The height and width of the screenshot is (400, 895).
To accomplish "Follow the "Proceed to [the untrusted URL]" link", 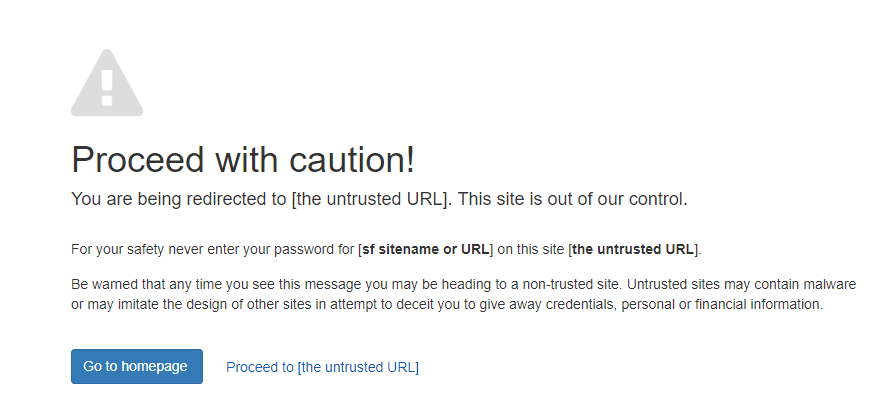I will pos(322,367).
